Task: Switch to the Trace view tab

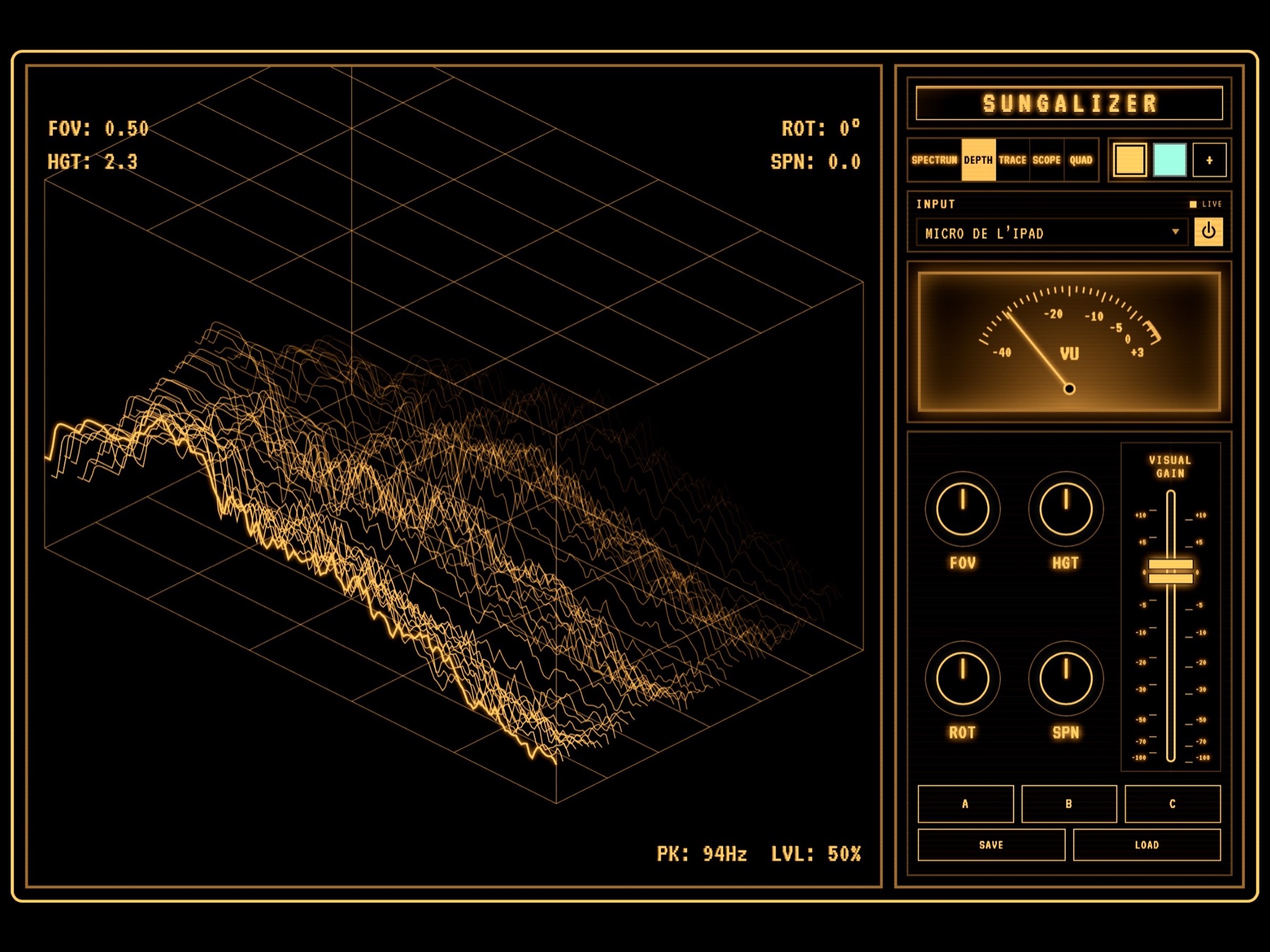Action: 1012,160
